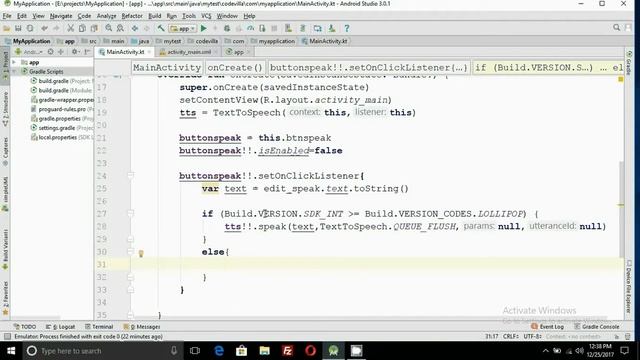Click the scroll from source target icon

[50, 52]
